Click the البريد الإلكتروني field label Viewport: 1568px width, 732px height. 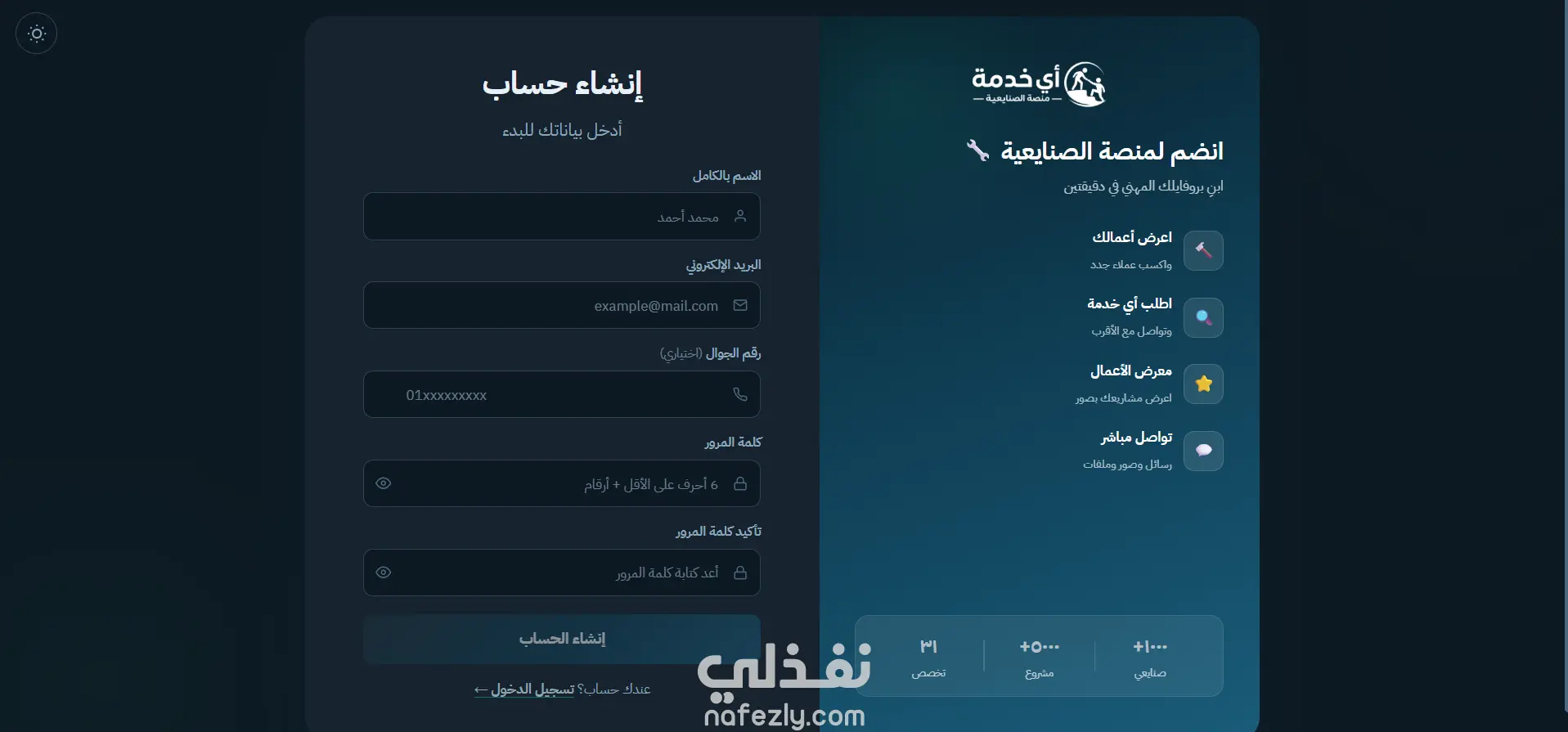(x=723, y=265)
